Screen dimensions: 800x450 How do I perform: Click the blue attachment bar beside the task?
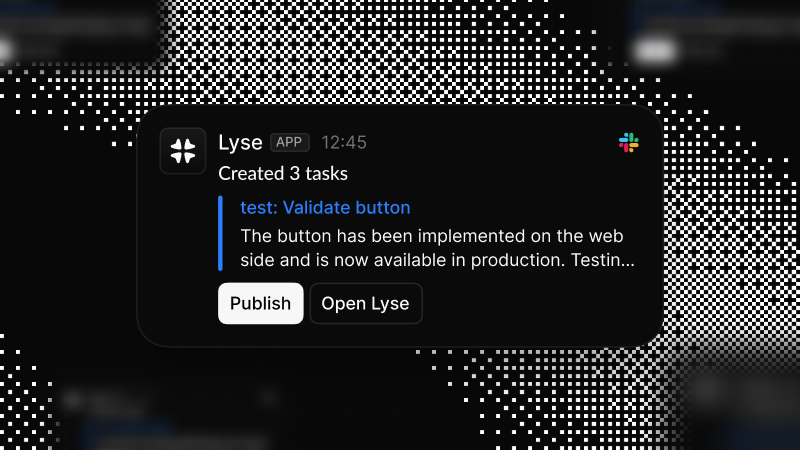pos(221,234)
